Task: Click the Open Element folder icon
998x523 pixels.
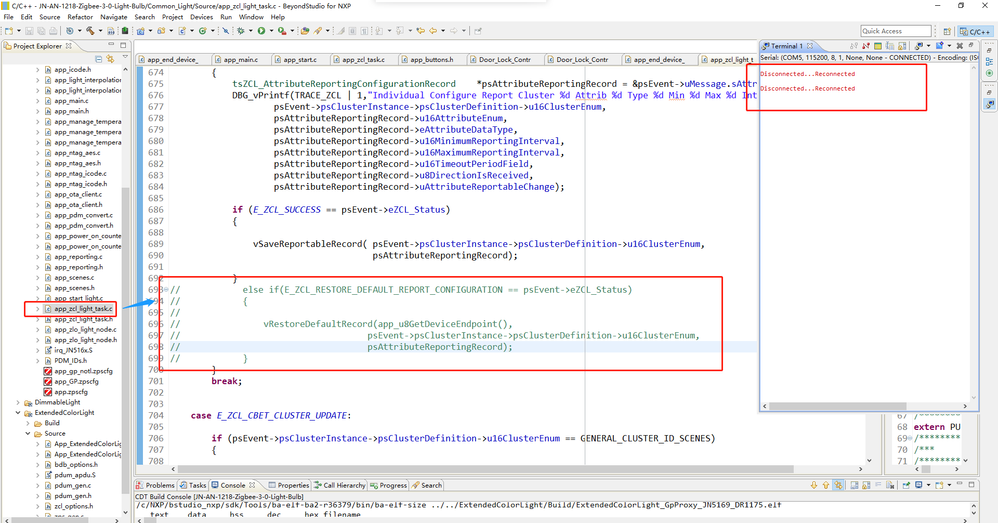Action: pyautogui.click(x=304, y=31)
